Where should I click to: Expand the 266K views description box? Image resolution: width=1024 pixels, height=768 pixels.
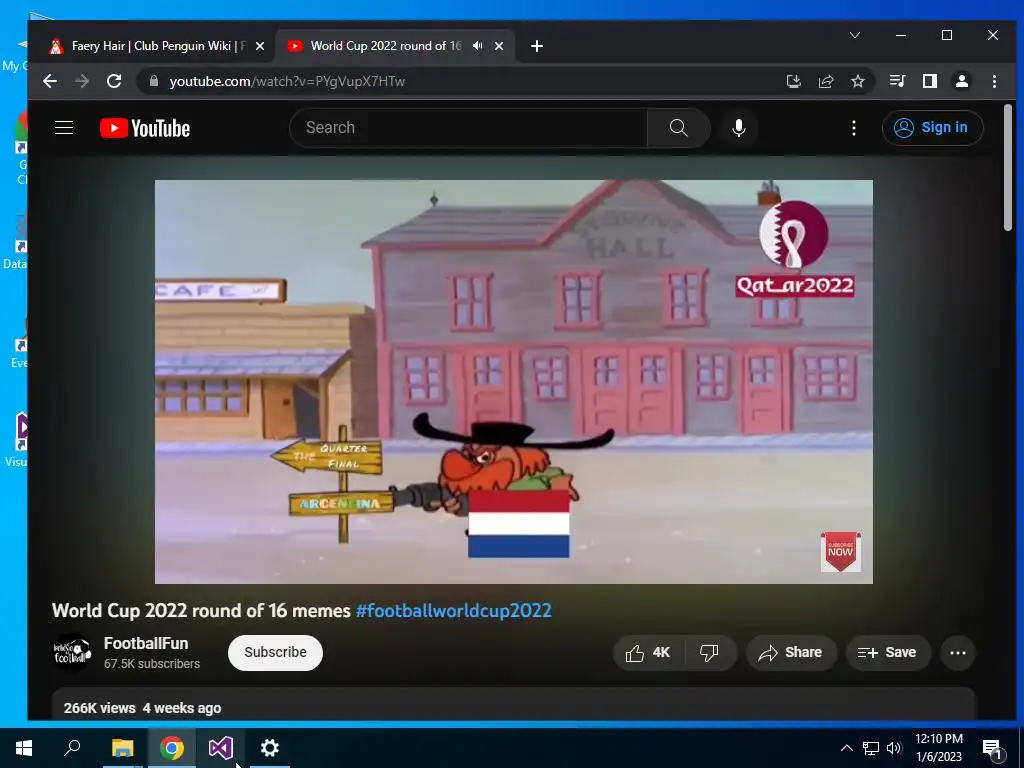(x=513, y=704)
